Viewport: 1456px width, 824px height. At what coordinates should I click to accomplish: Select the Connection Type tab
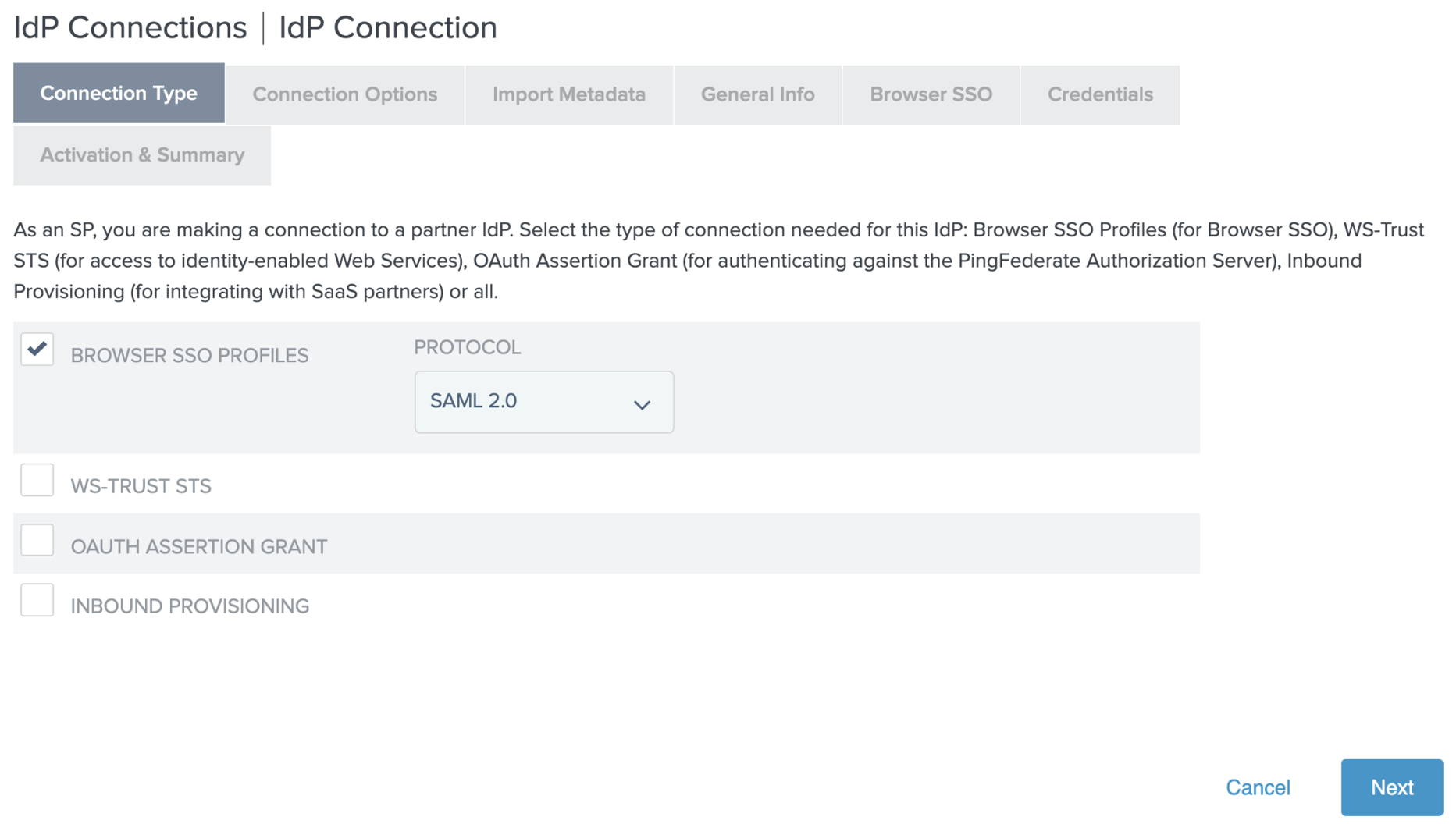pos(119,94)
